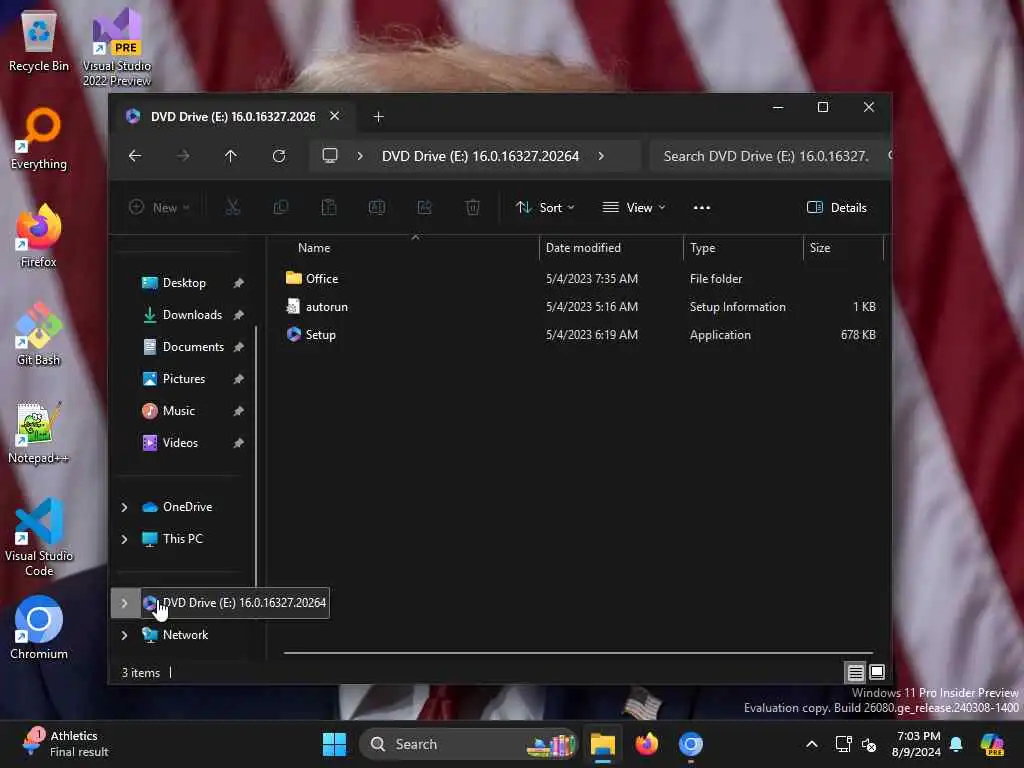
Task: Open Music in the sidebar
Action: (178, 411)
